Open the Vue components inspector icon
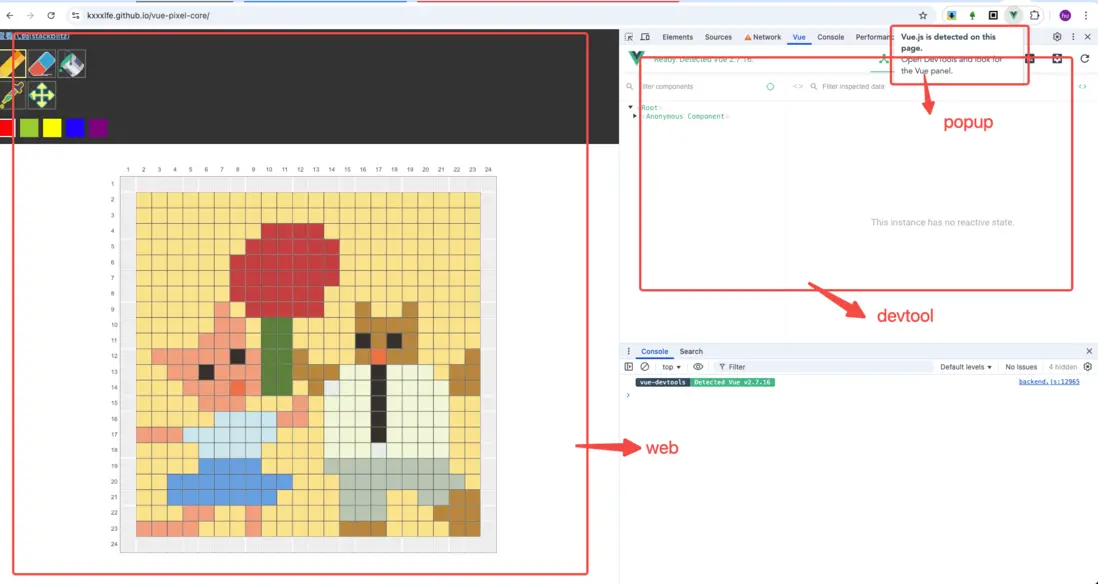The width and height of the screenshot is (1098, 584). 884,60
